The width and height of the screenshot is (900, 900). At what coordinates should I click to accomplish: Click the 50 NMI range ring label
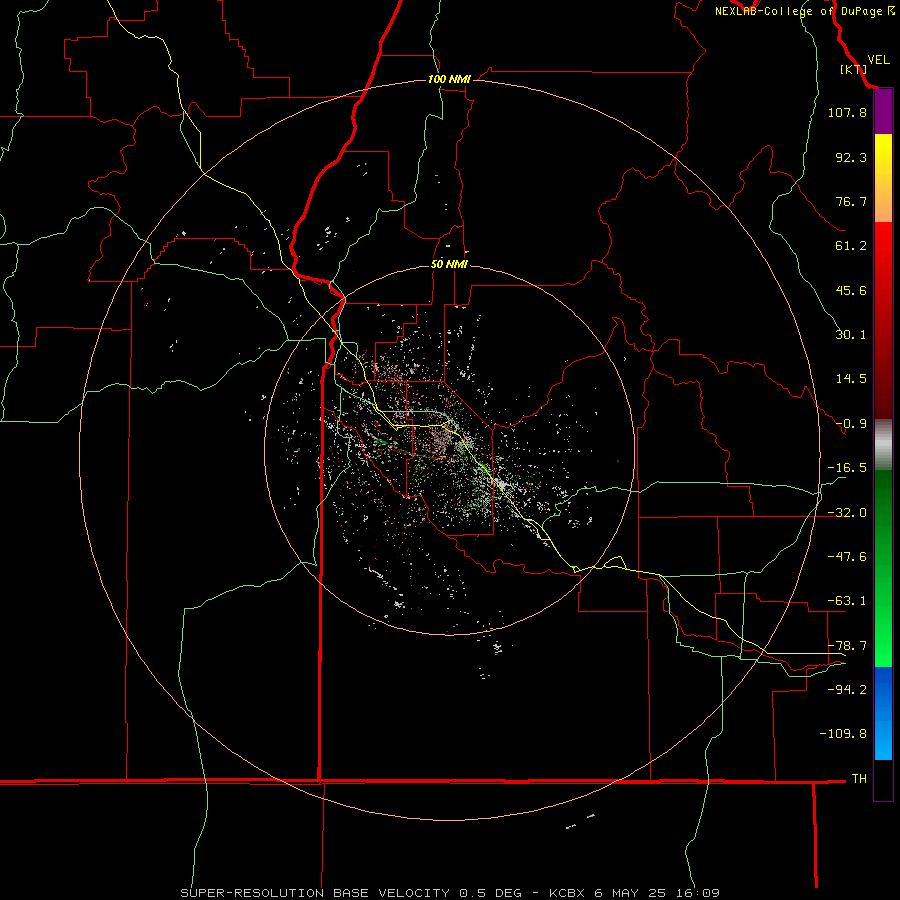point(449,264)
